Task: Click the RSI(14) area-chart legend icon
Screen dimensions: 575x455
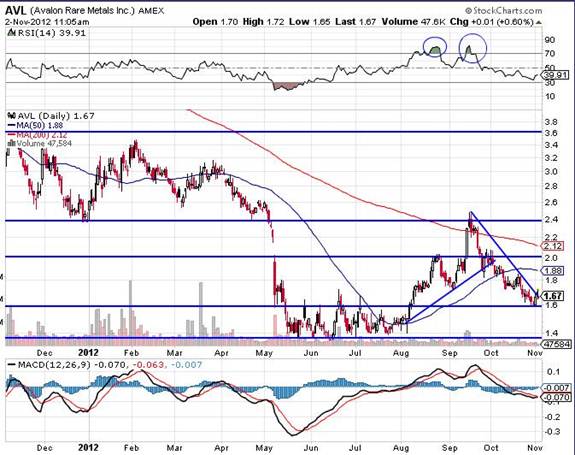Action: pyautogui.click(x=12, y=33)
